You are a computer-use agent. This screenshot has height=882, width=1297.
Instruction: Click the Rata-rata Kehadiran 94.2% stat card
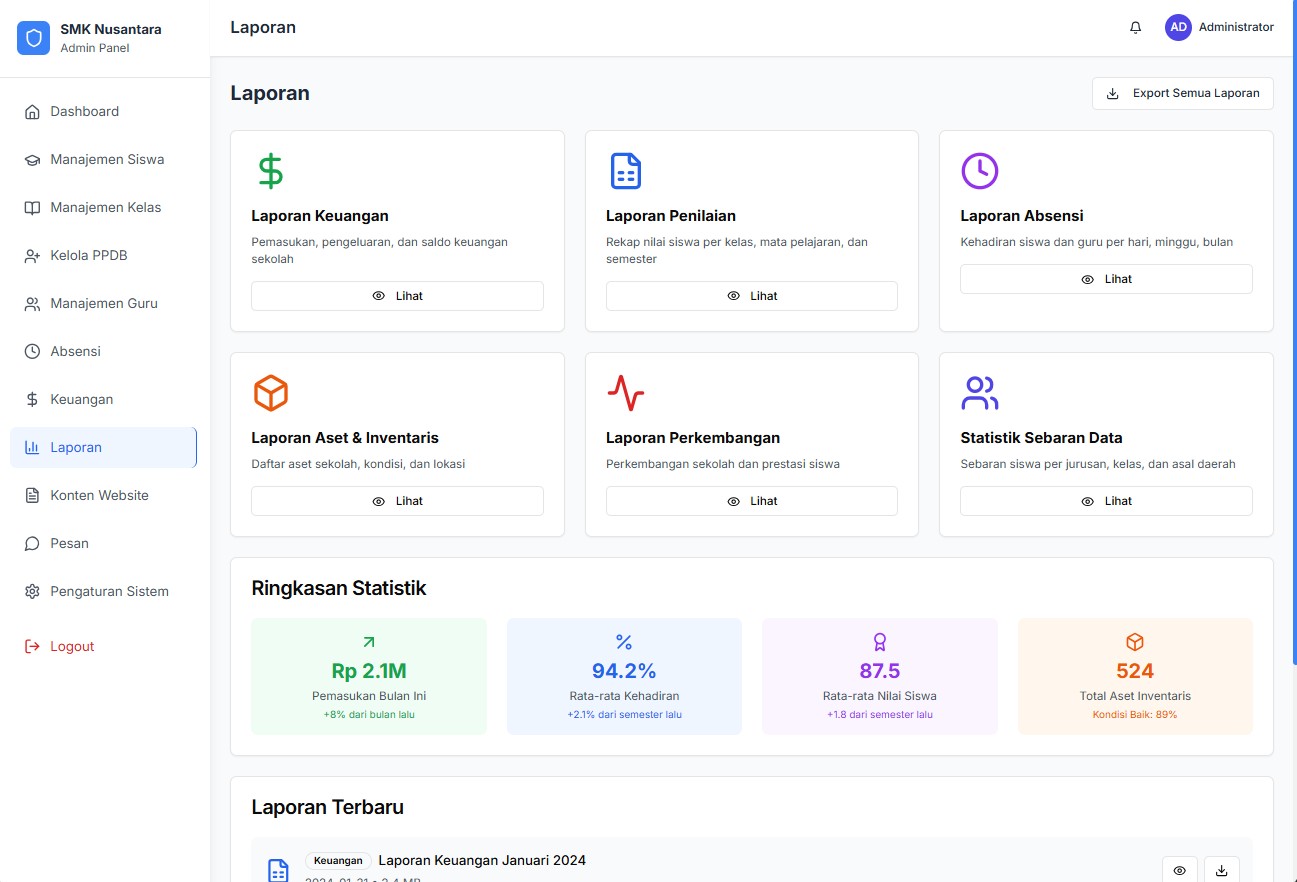(x=624, y=676)
